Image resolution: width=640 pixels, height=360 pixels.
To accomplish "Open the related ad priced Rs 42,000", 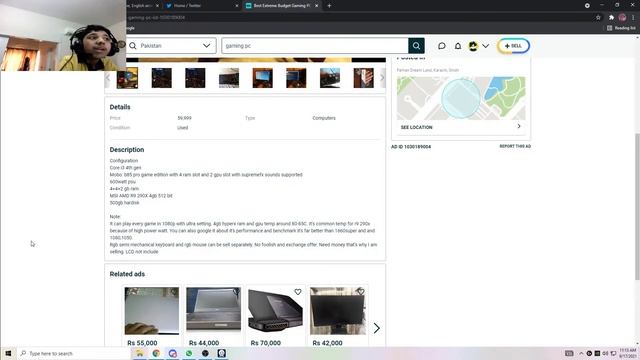I will pyautogui.click(x=337, y=316).
